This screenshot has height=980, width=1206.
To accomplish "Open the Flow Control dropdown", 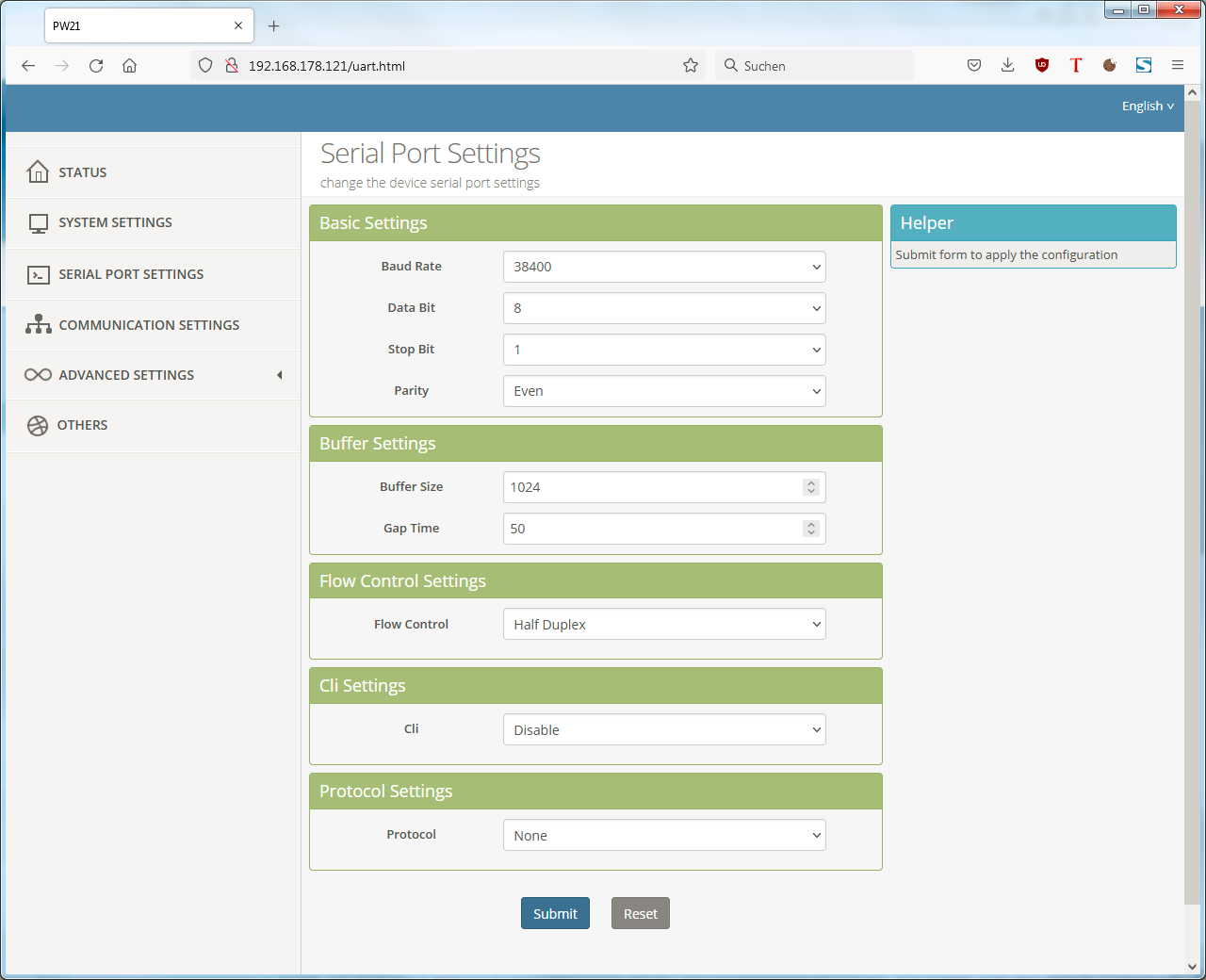I will 664,625.
